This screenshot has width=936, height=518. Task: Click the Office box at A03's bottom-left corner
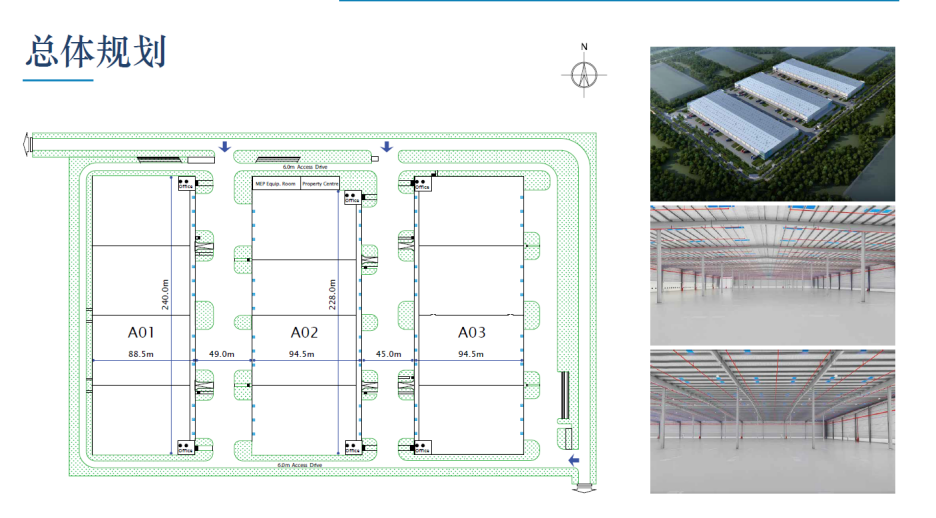422,448
